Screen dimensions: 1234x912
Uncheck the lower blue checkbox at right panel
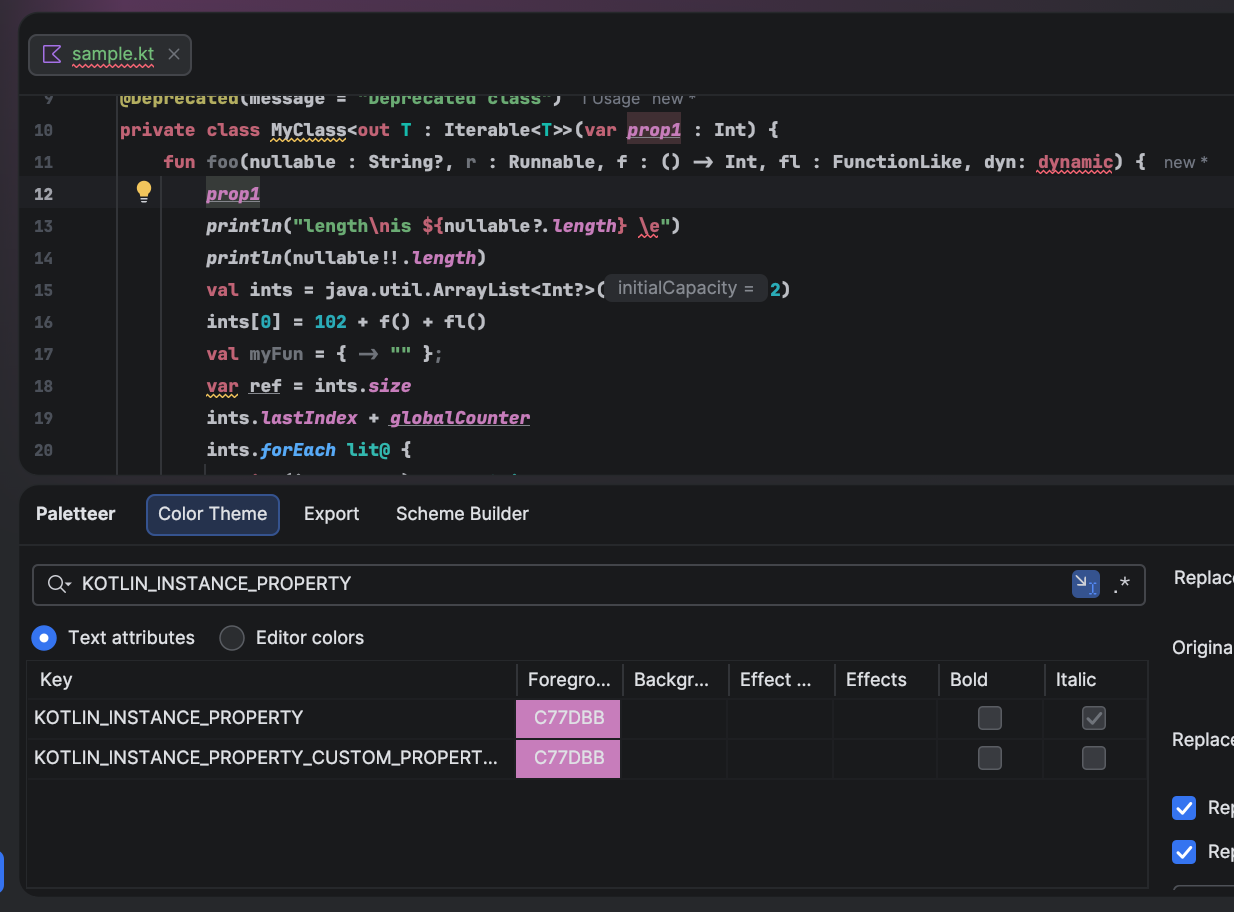click(x=1184, y=852)
